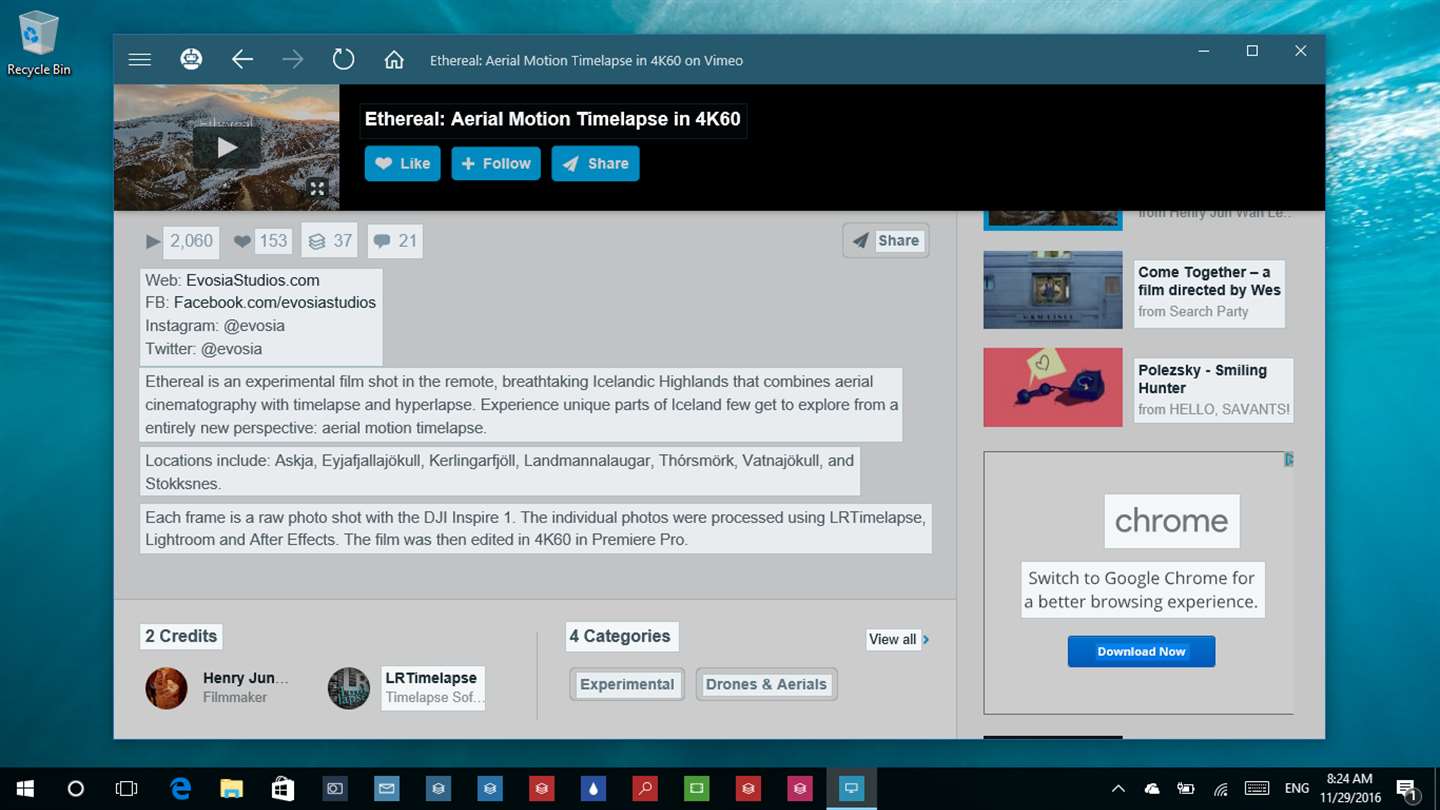Open the home page
This screenshot has height=810, width=1440.
[x=394, y=60]
